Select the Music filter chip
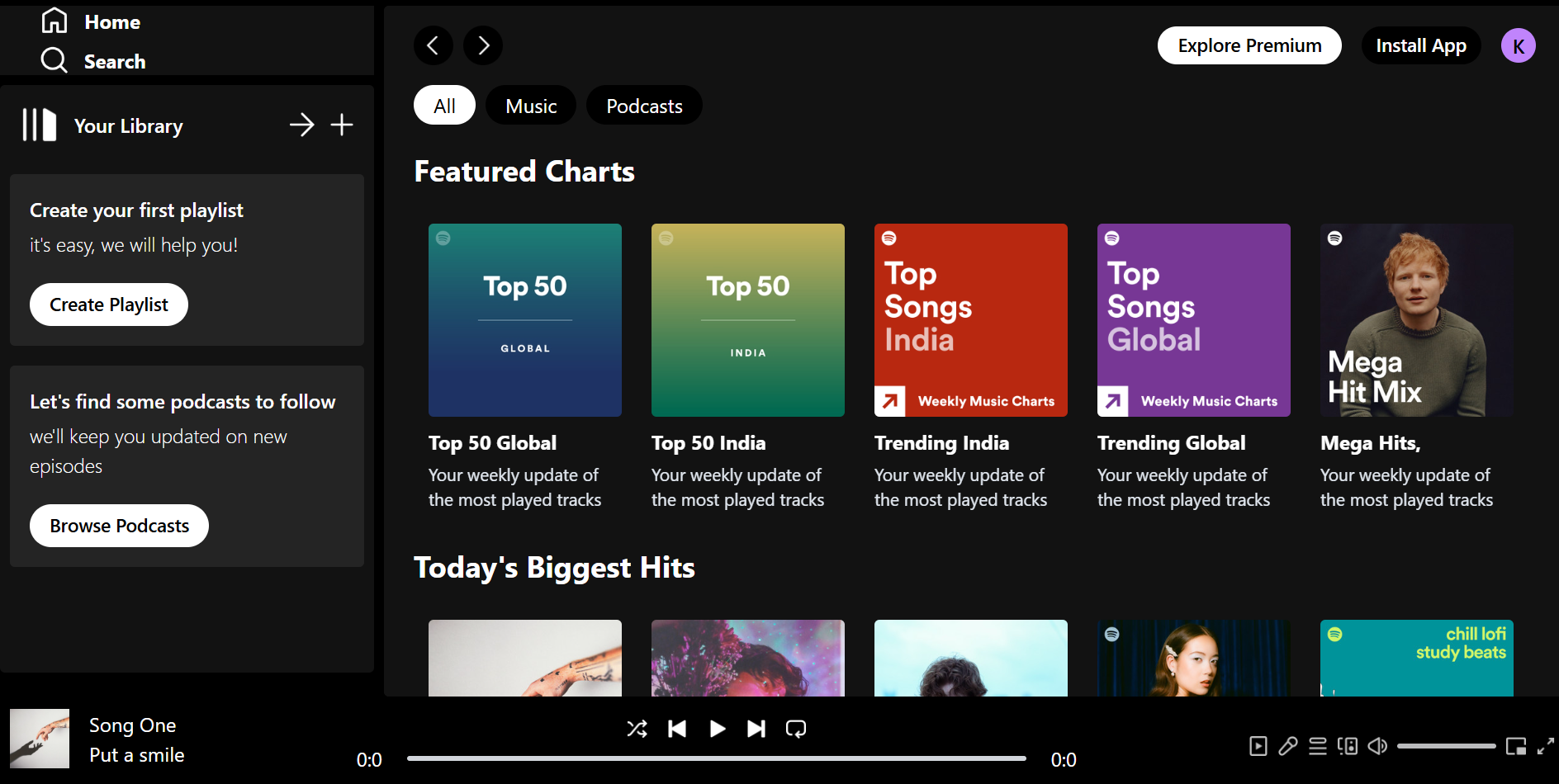Image resolution: width=1559 pixels, height=784 pixels. pos(531,106)
